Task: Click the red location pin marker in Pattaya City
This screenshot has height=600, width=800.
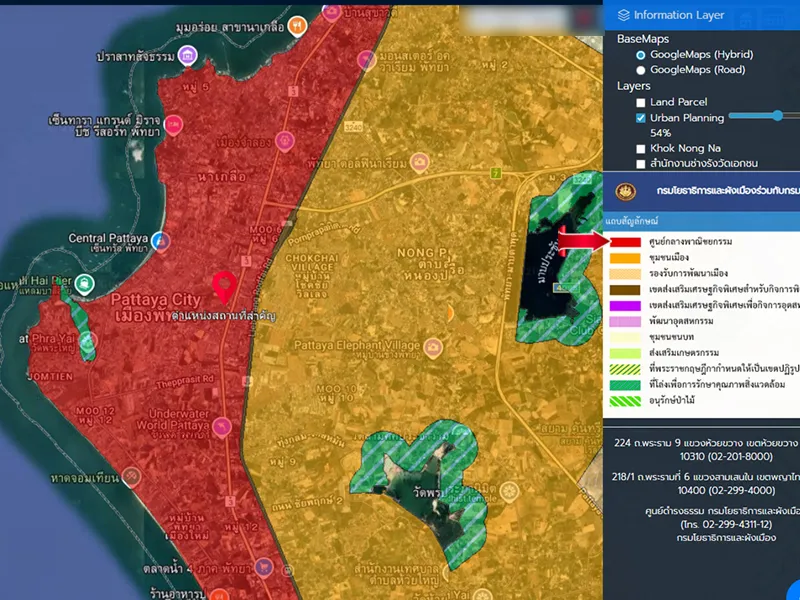Action: (x=224, y=287)
